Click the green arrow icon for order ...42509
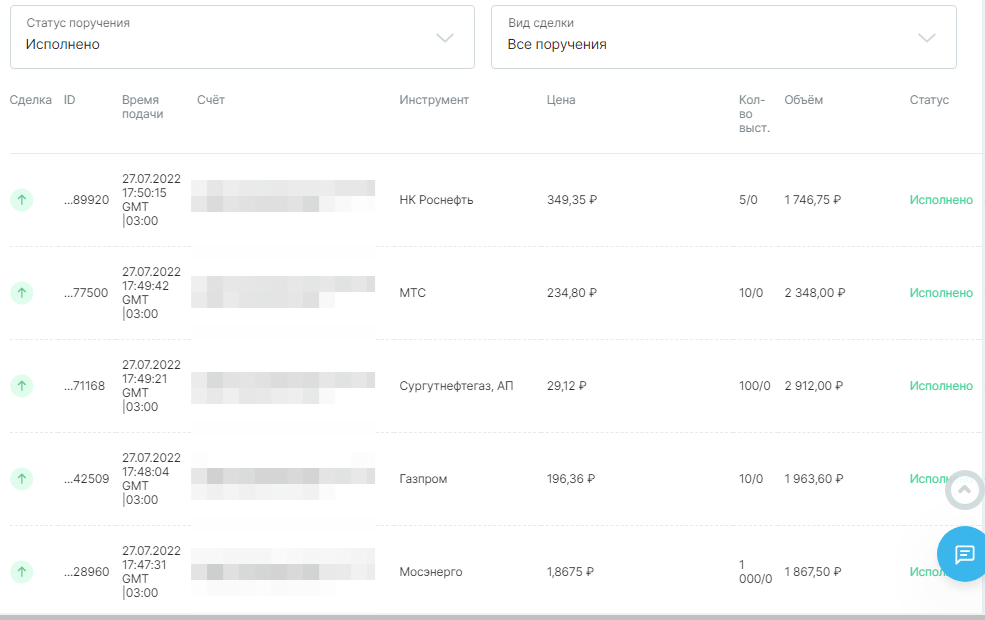The width and height of the screenshot is (985, 620). point(21,479)
